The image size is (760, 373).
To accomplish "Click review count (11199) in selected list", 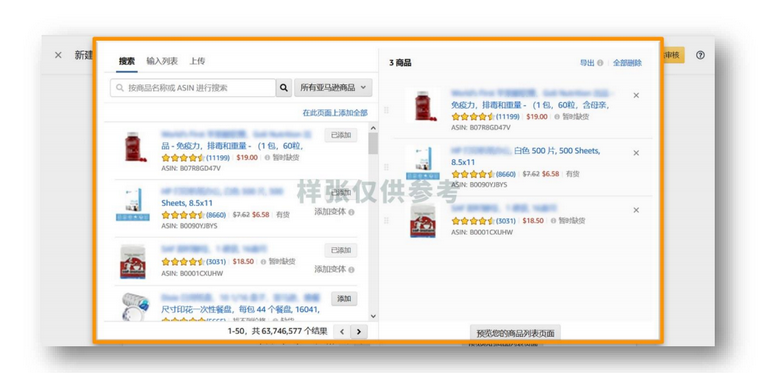I will [507, 117].
